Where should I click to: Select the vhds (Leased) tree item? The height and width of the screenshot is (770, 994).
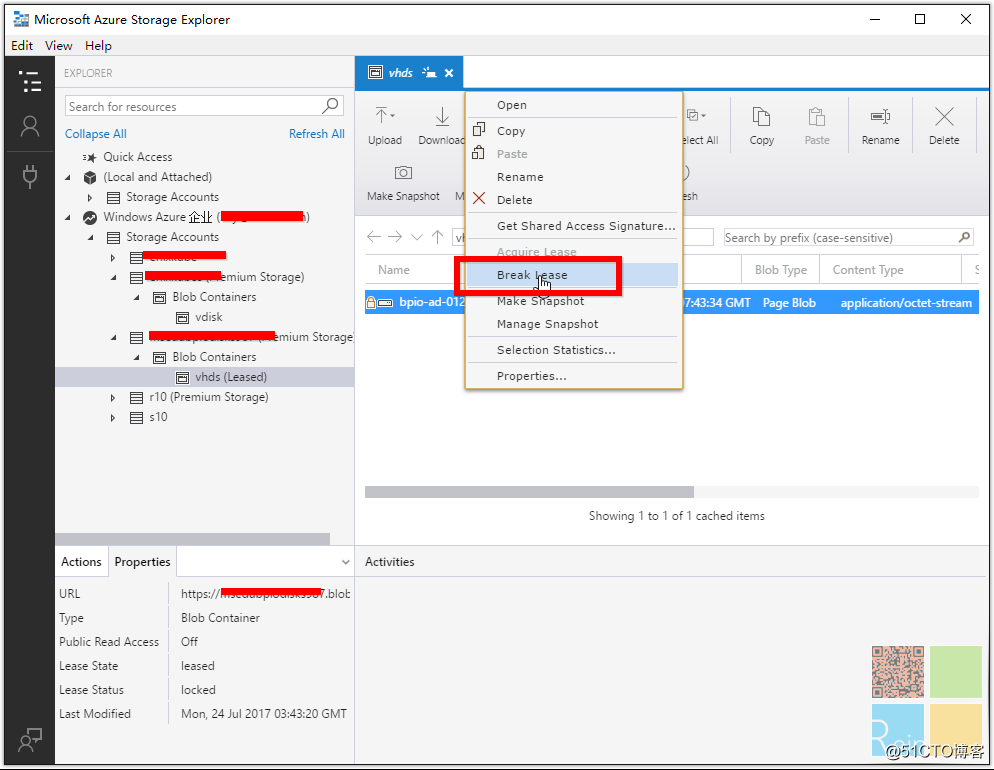click(205, 378)
